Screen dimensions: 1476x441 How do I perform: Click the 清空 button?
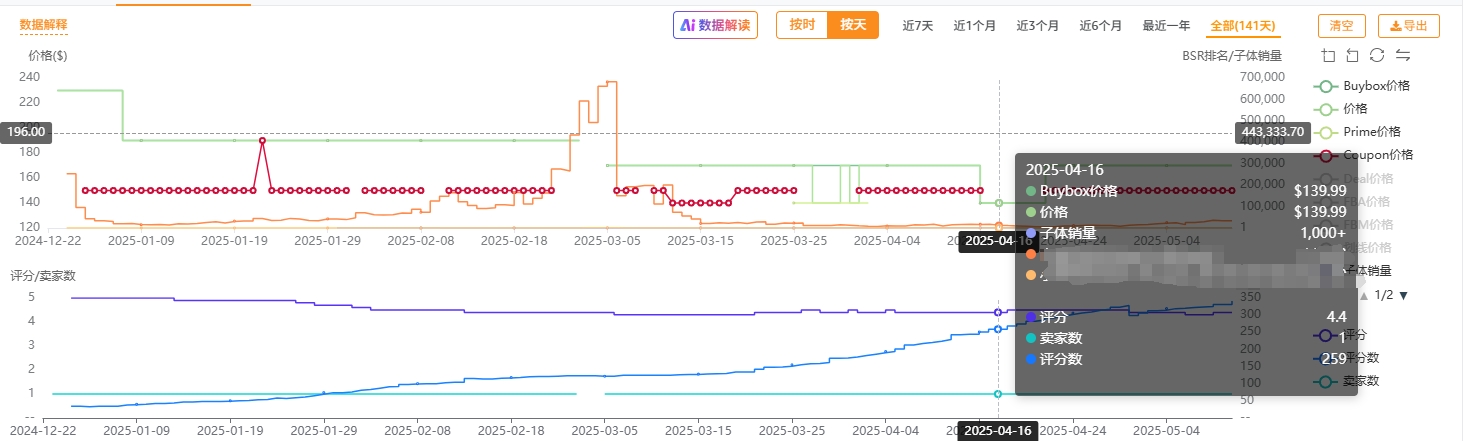[x=1342, y=26]
